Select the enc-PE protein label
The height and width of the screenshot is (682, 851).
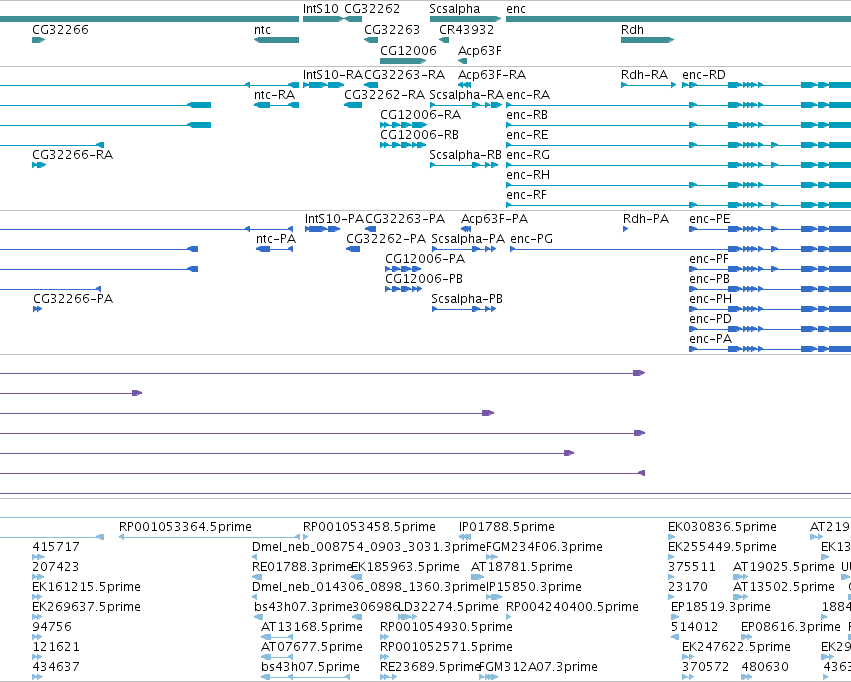pos(710,219)
